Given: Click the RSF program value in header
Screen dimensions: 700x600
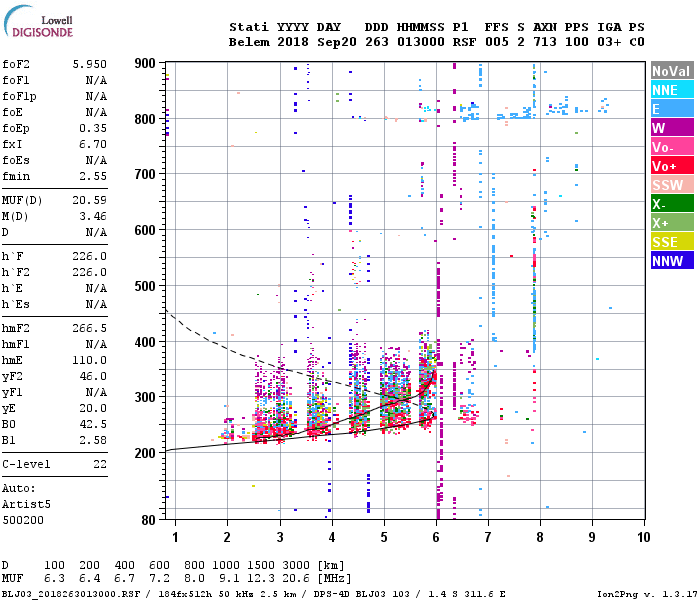Looking at the screenshot, I should point(464,42).
